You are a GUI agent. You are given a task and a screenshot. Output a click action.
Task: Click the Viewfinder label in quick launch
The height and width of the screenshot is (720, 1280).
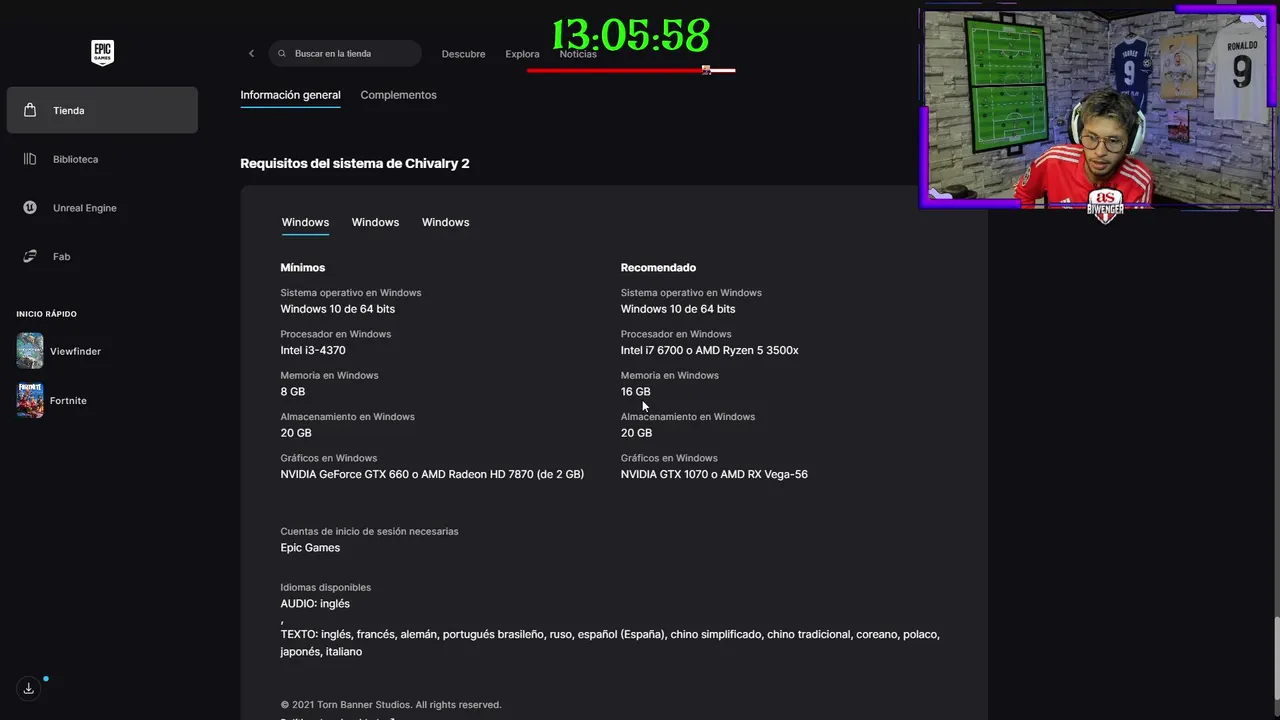click(x=76, y=351)
